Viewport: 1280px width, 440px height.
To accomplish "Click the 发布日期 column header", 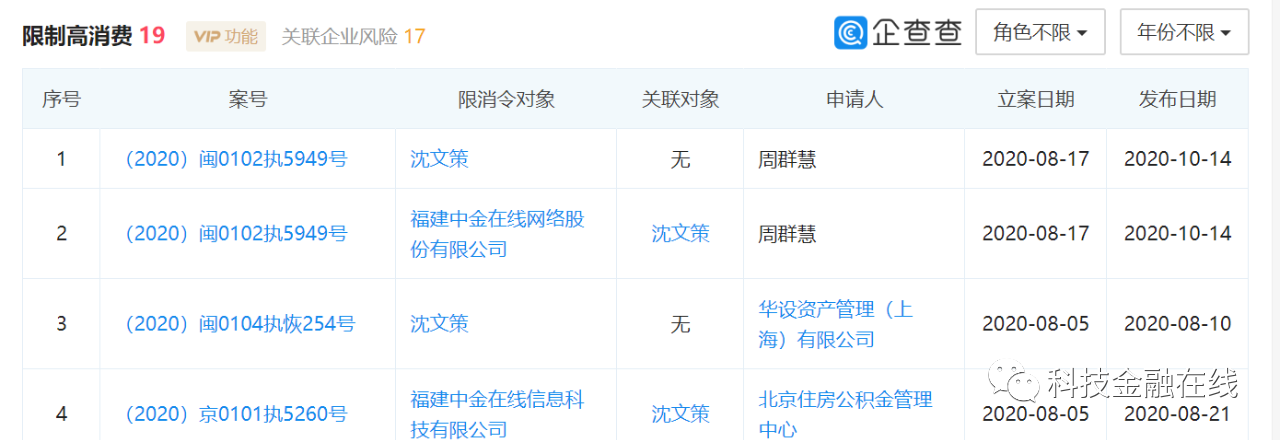I will click(x=1177, y=99).
